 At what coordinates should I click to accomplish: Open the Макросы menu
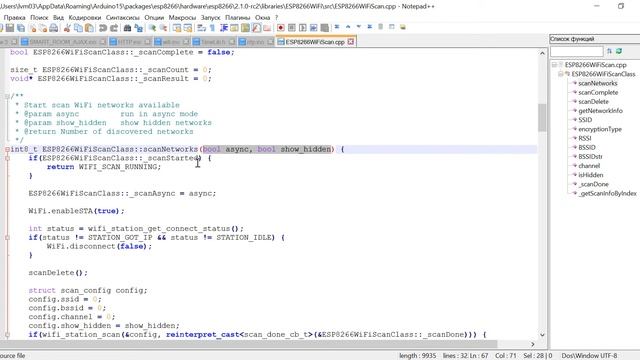182,18
